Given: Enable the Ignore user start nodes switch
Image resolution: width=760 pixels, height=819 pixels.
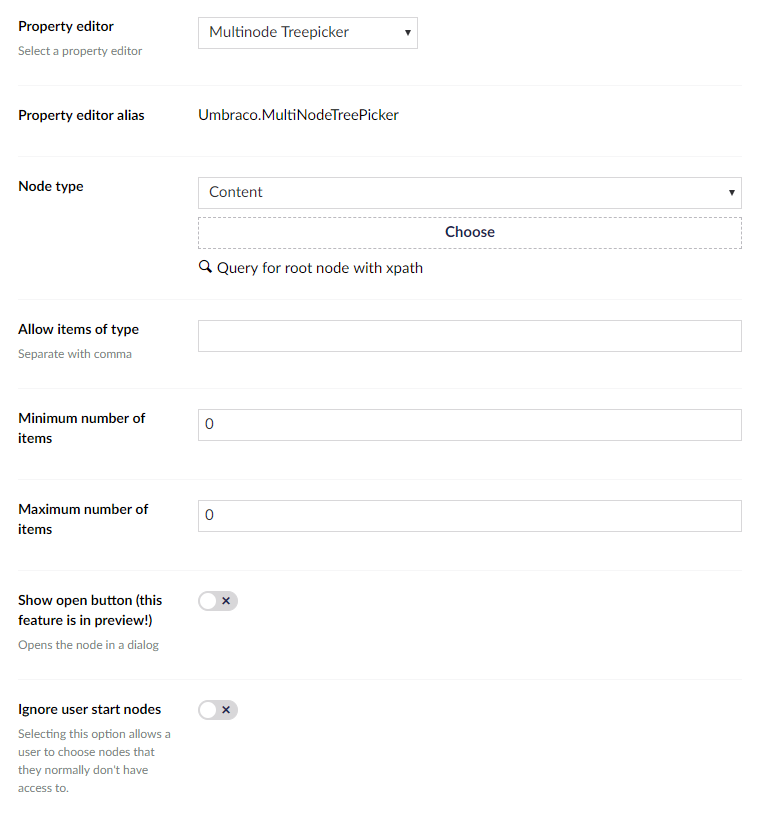Looking at the screenshot, I should [x=218, y=710].
